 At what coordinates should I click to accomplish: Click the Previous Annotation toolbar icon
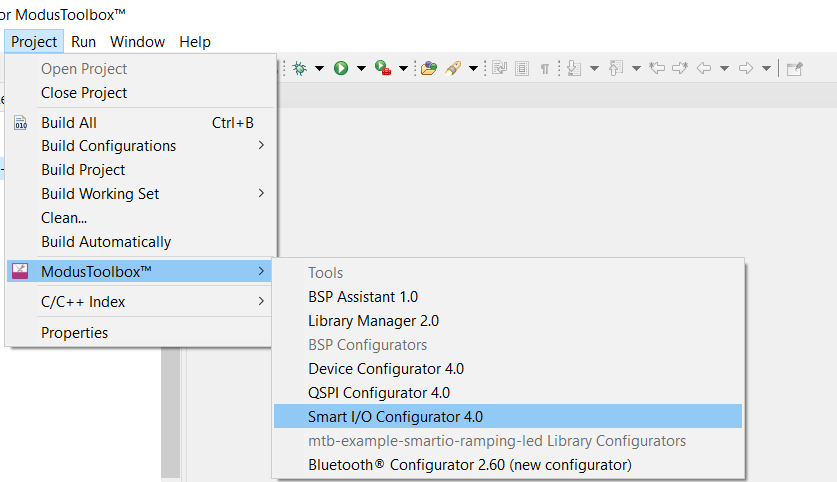(616, 68)
